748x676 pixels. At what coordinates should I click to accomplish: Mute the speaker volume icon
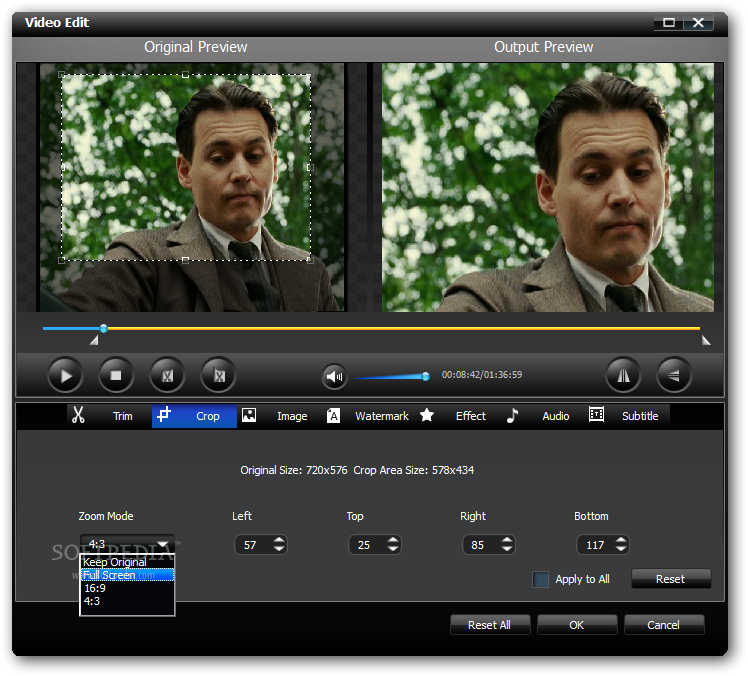[x=334, y=377]
